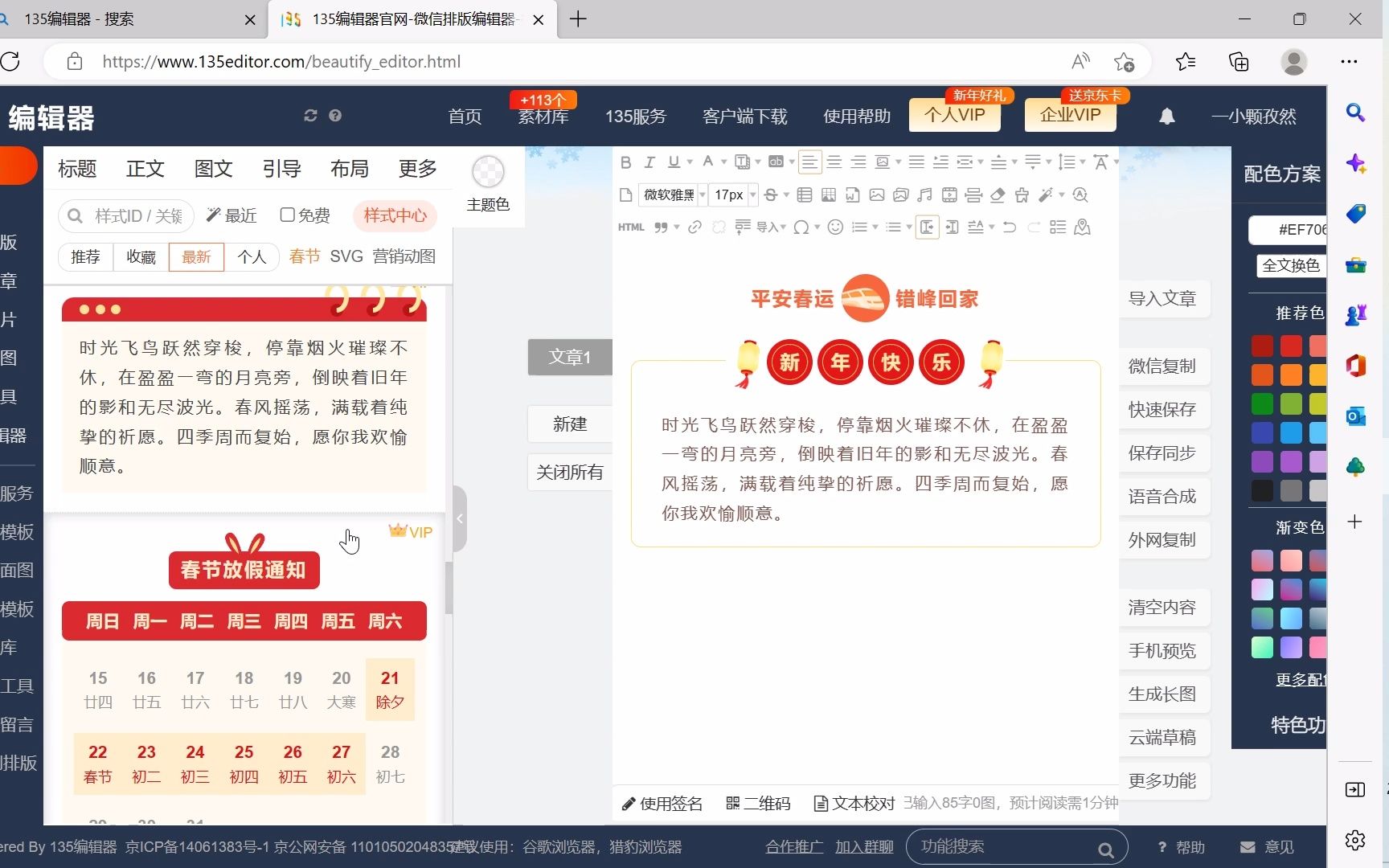This screenshot has height=868, width=1389.
Task: Collapse the left style panel handle
Action: 459,518
